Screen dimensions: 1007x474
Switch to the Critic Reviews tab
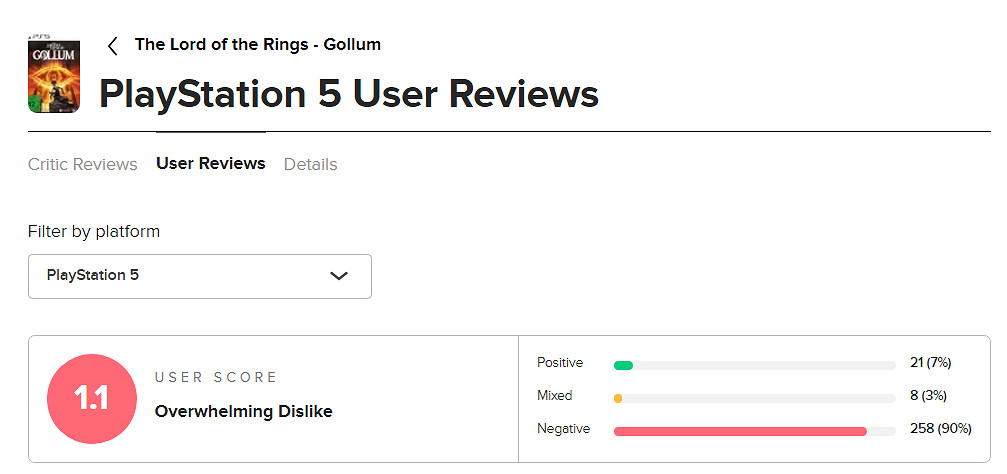pos(82,164)
